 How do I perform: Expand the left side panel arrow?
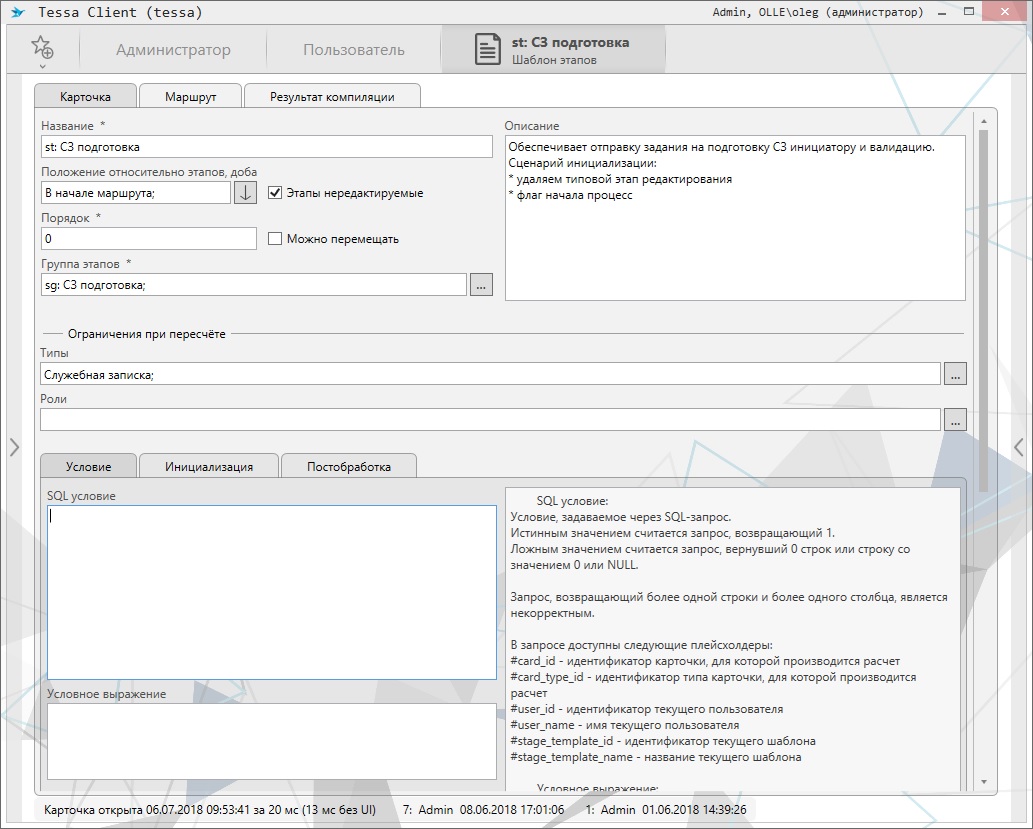click(x=14, y=447)
